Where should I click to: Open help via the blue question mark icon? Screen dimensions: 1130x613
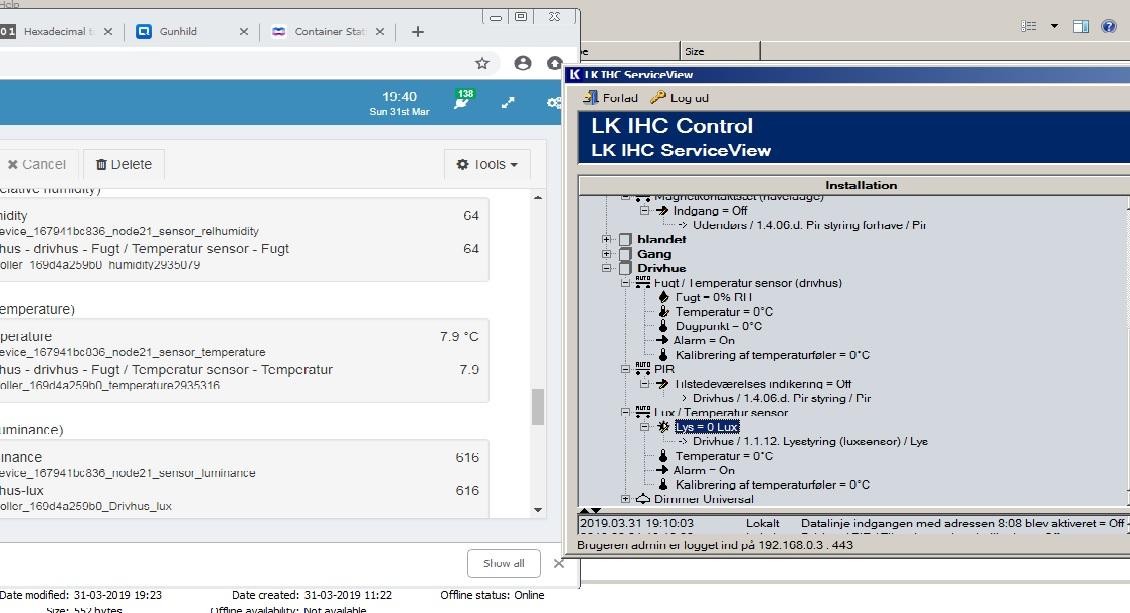(x=1108, y=27)
